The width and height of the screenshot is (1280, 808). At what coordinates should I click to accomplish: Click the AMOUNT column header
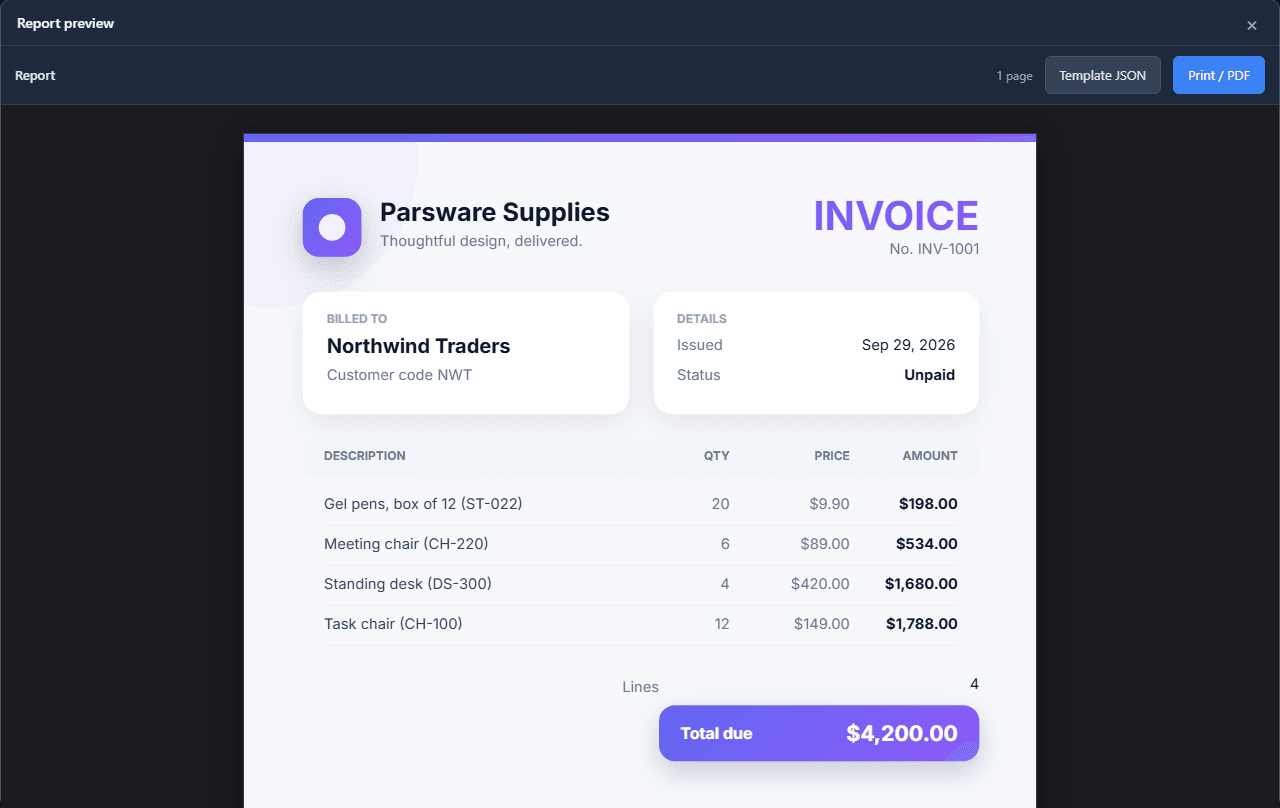pos(930,456)
